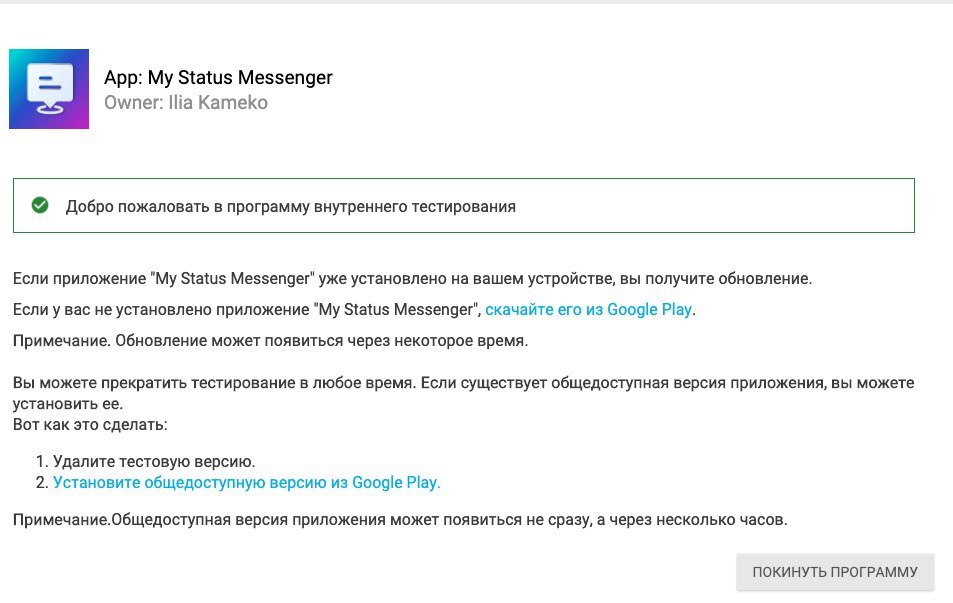Click the 'Owner: Ilia Kameko' text
Screen dimensions: 953x603
[x=186, y=103]
